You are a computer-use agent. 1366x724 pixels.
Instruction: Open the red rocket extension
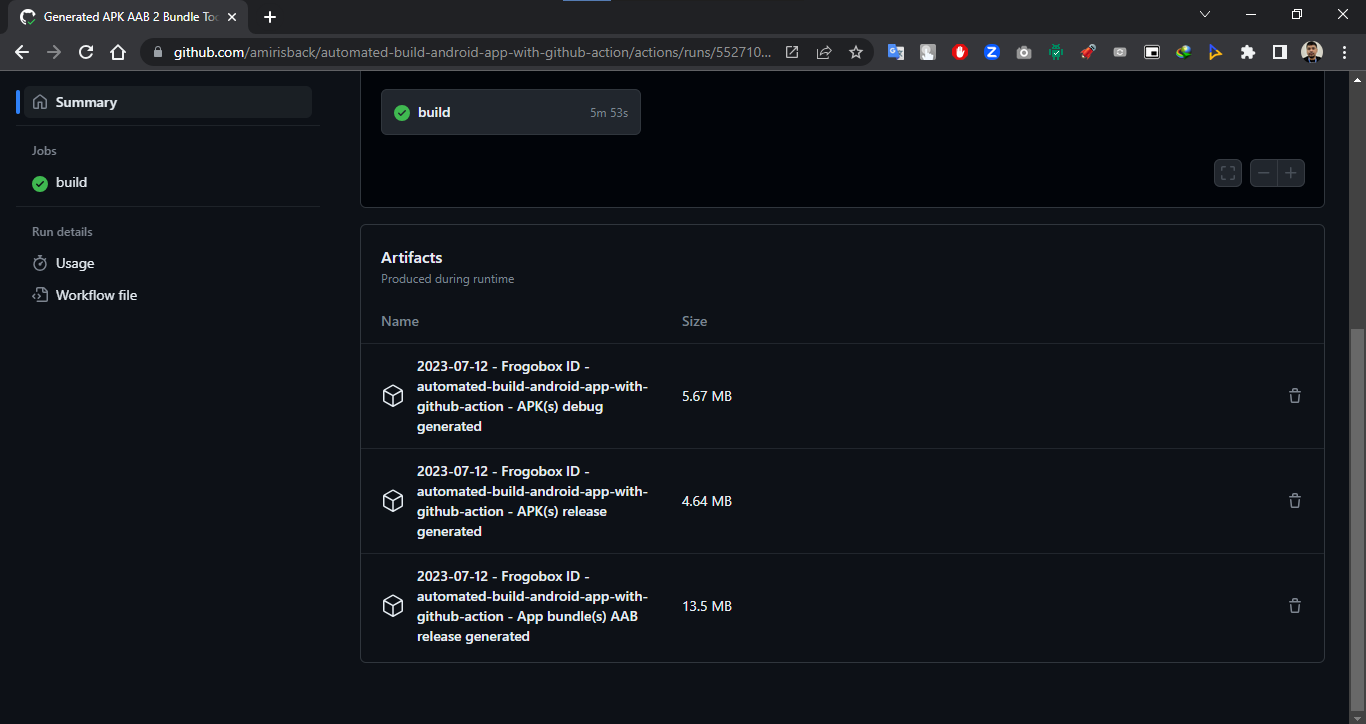(1088, 52)
